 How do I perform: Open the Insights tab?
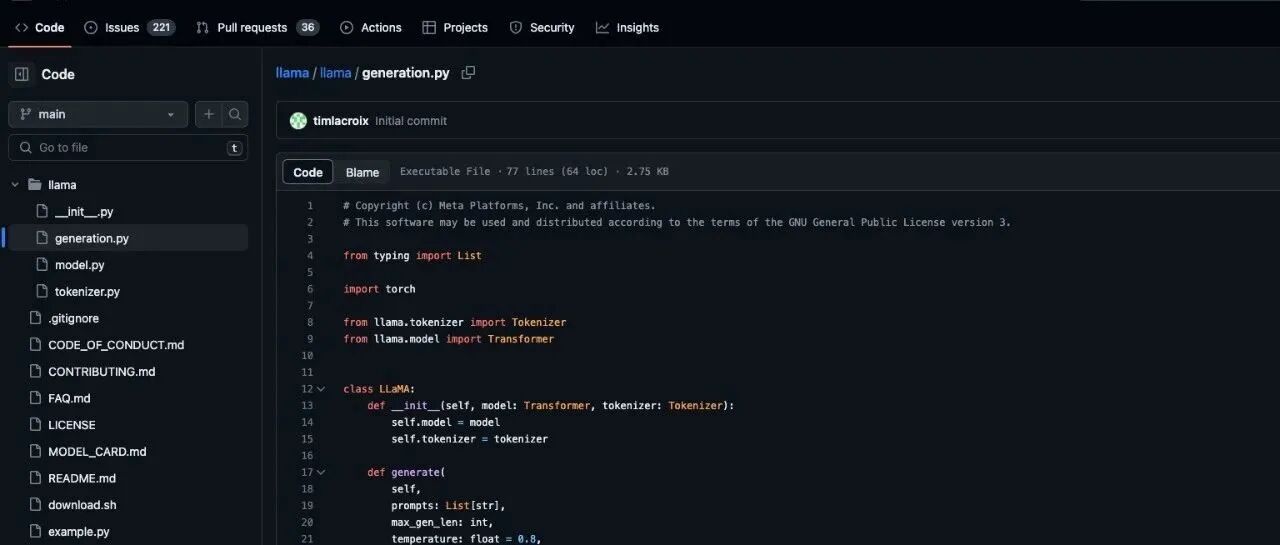tap(627, 28)
